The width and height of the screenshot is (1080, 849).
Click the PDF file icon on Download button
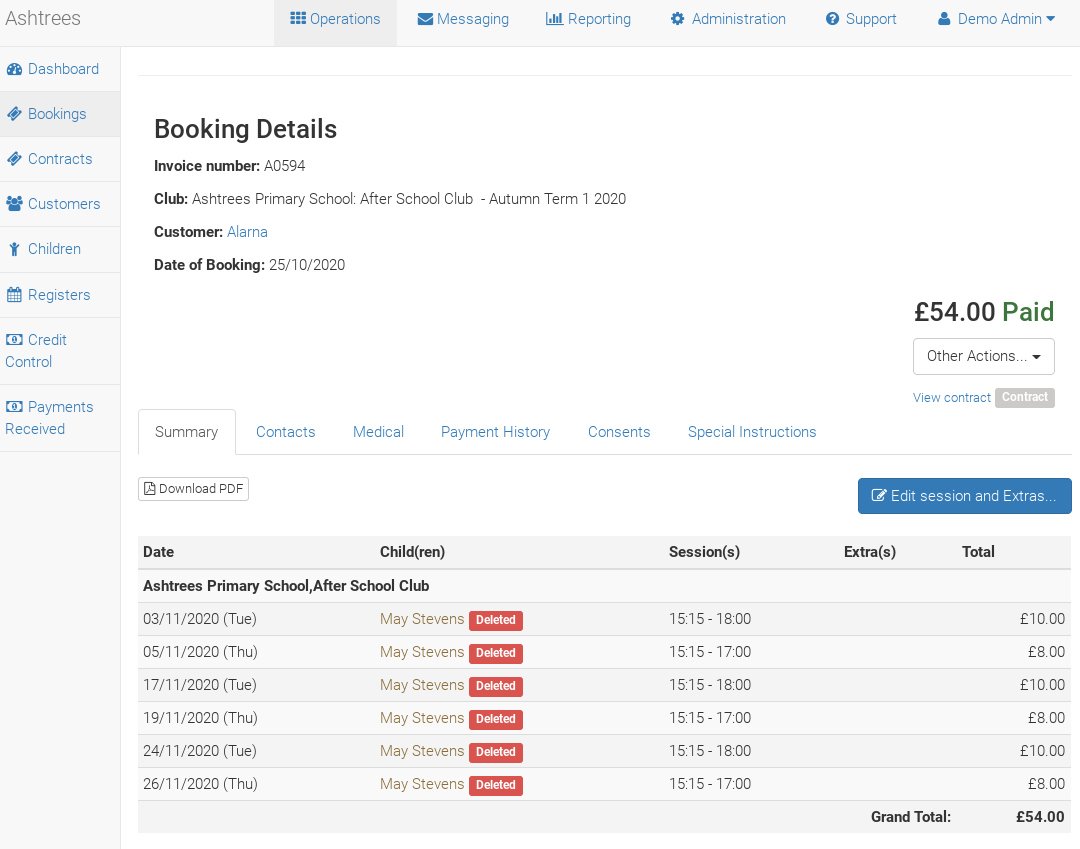tap(149, 489)
